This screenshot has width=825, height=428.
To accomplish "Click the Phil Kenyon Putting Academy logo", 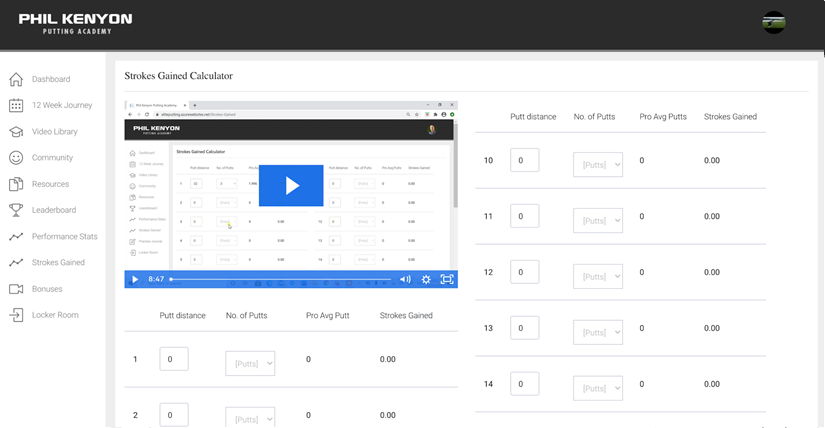I will pos(76,24).
